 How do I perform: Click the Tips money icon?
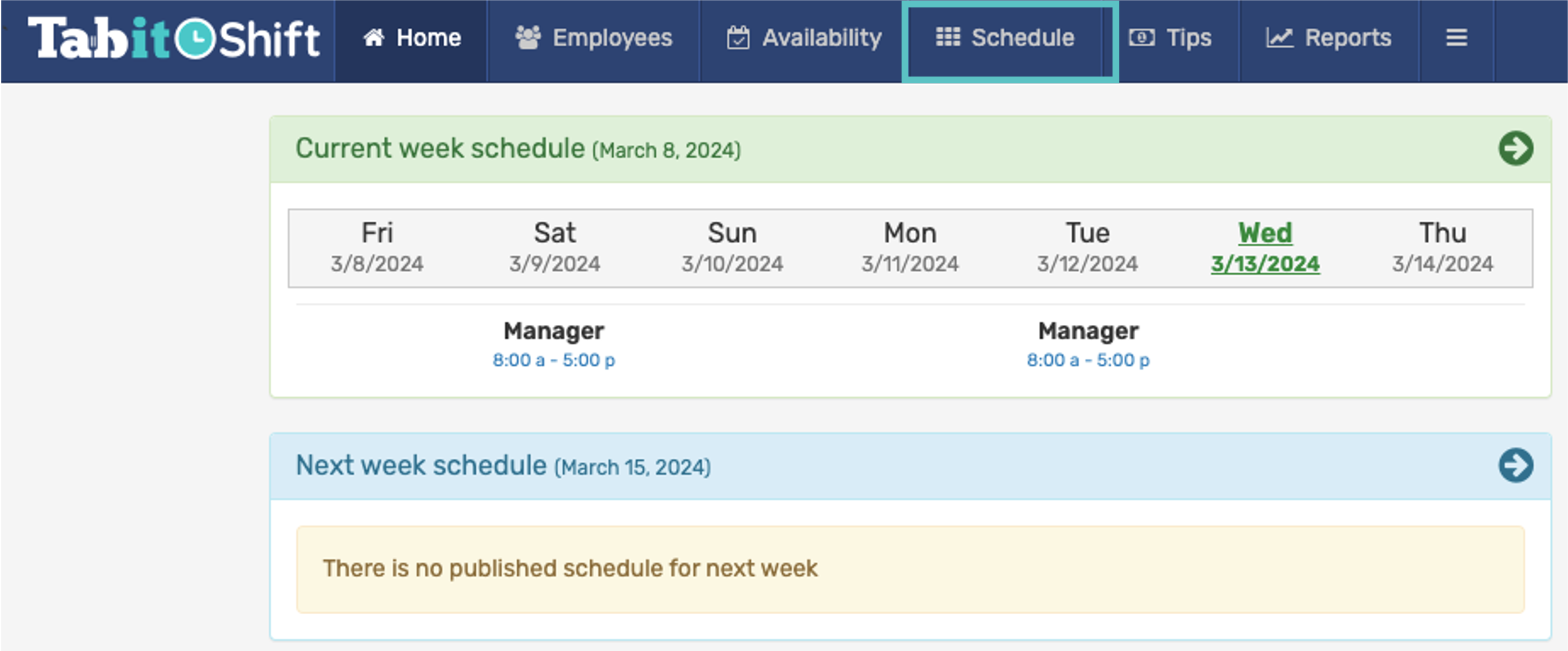[x=1141, y=38]
